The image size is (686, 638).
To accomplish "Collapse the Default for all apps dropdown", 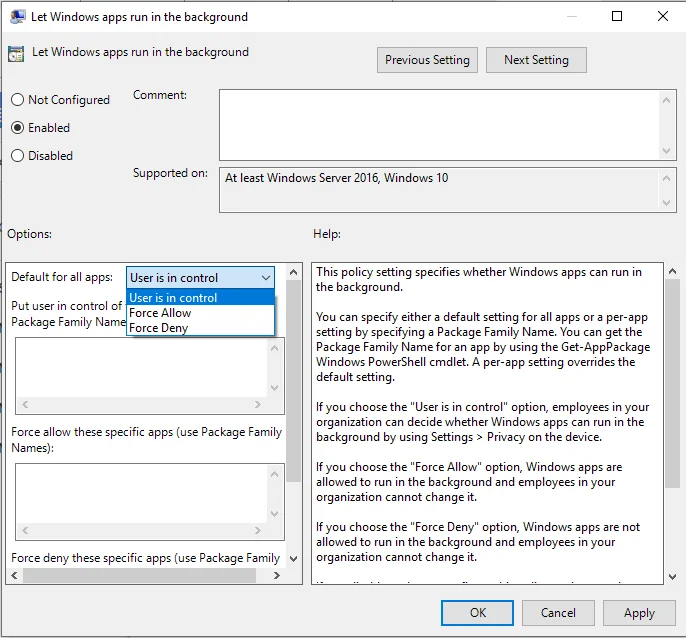I will 265,278.
